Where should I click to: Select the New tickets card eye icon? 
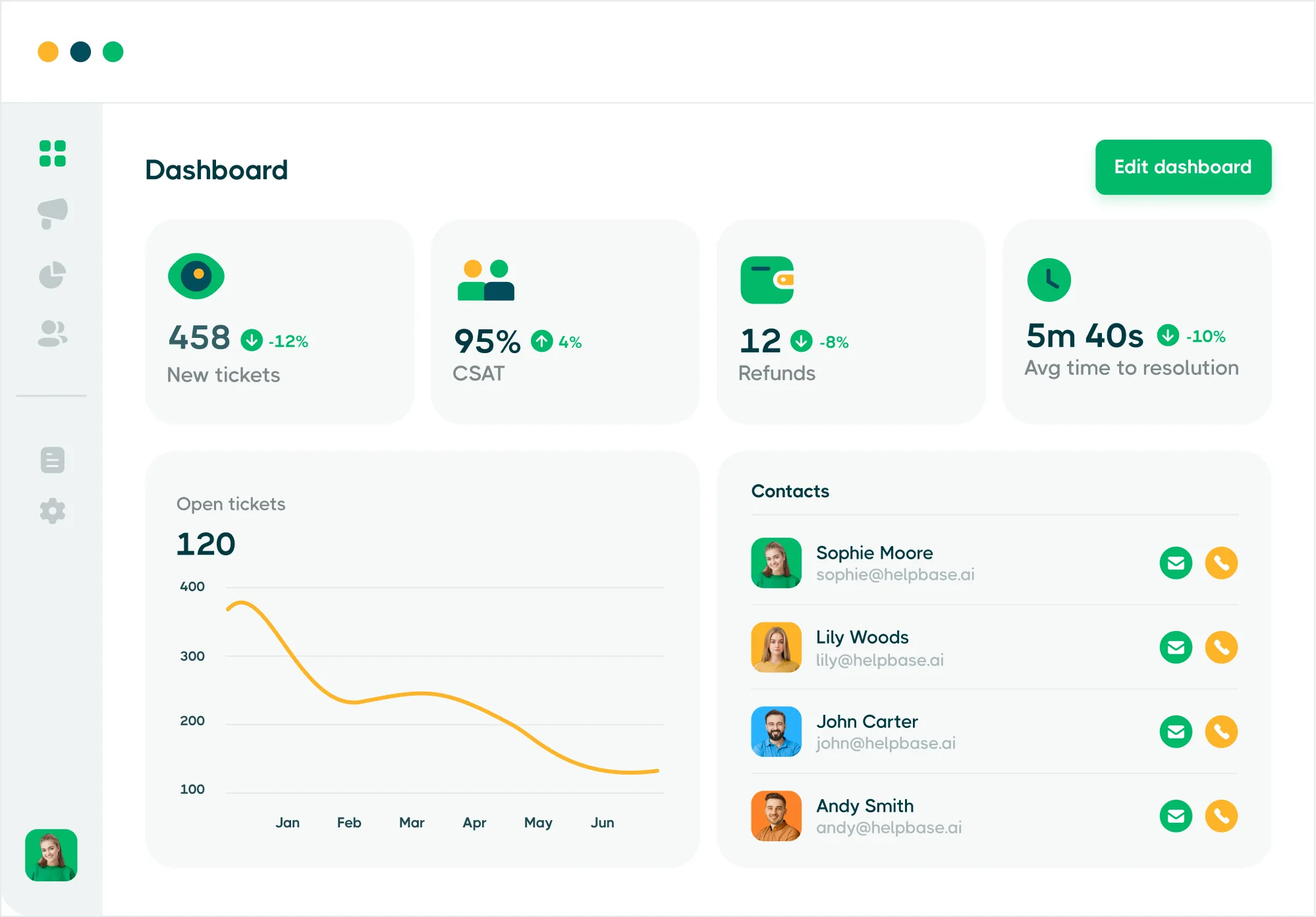tap(196, 276)
